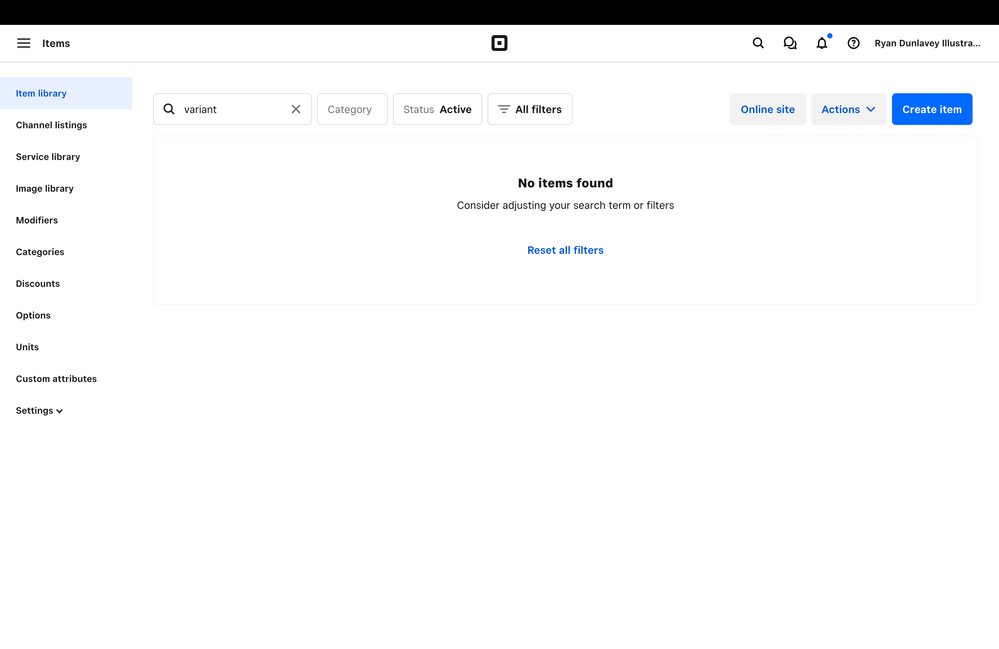Expand the Settings section in sidebar
This screenshot has width=999, height=649.
(x=39, y=411)
